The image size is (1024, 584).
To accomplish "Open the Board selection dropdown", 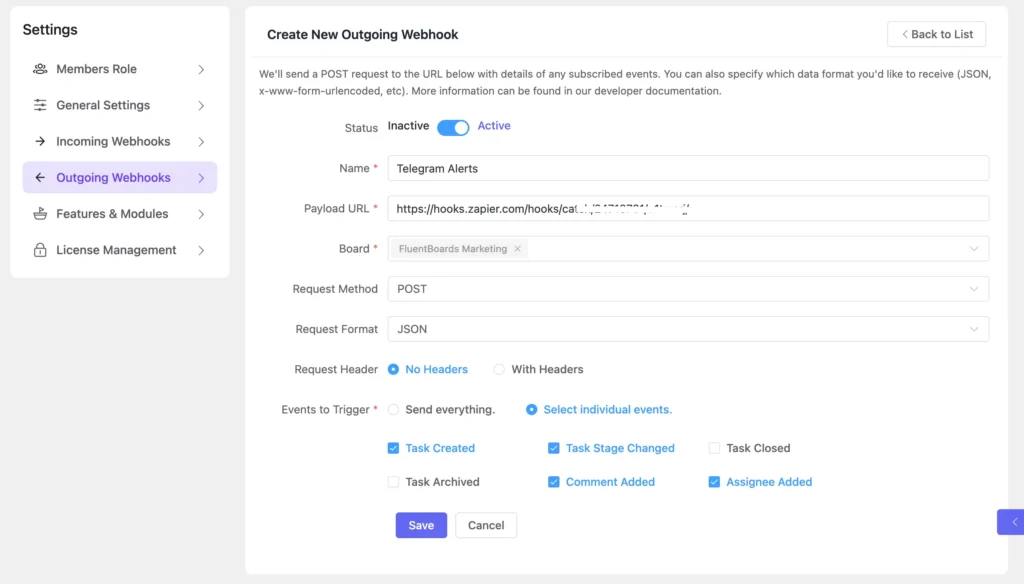I will [x=750, y=249].
